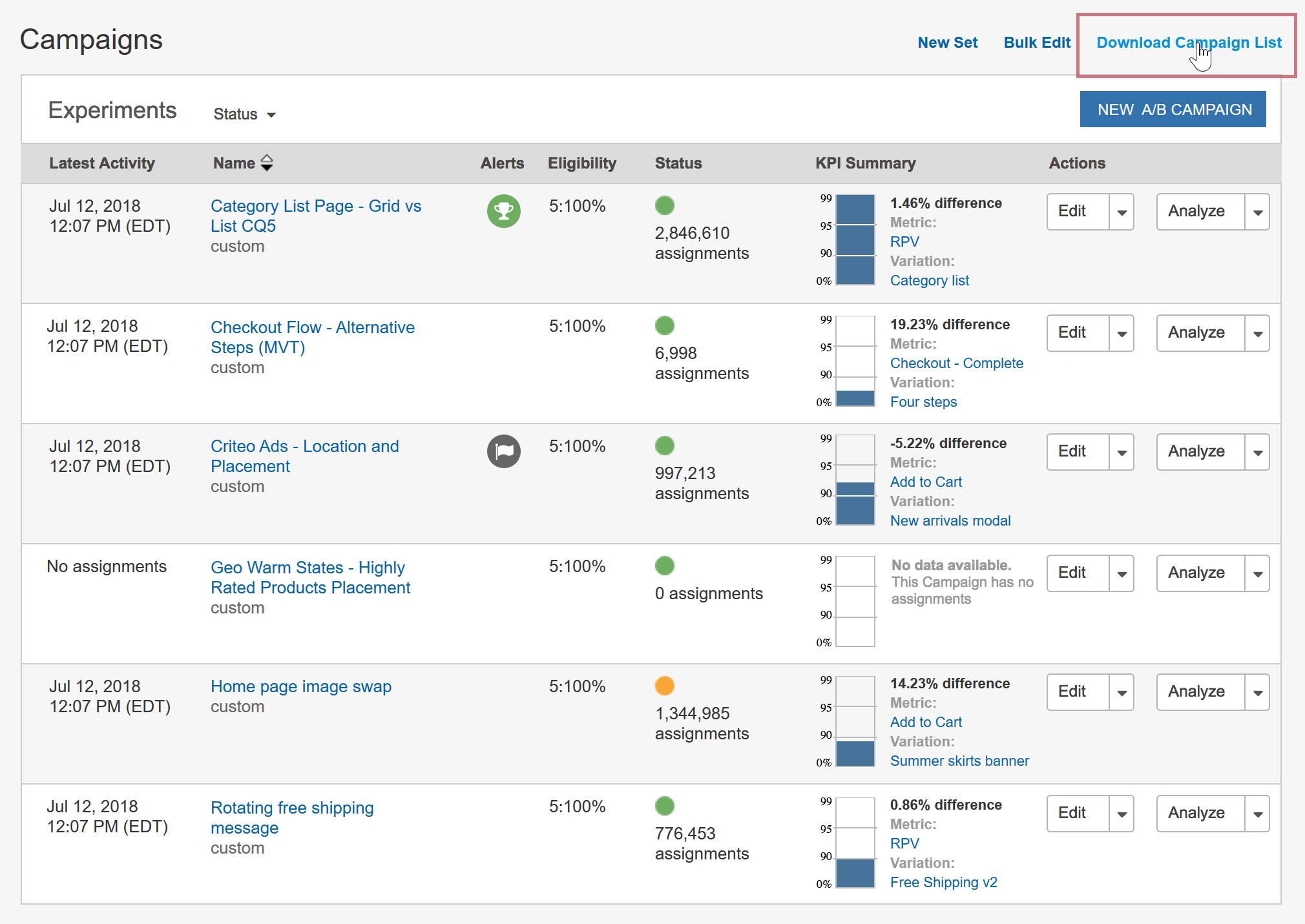Click the flag alert icon for Criteo Ads
This screenshot has width=1305, height=924.
pos(503,451)
